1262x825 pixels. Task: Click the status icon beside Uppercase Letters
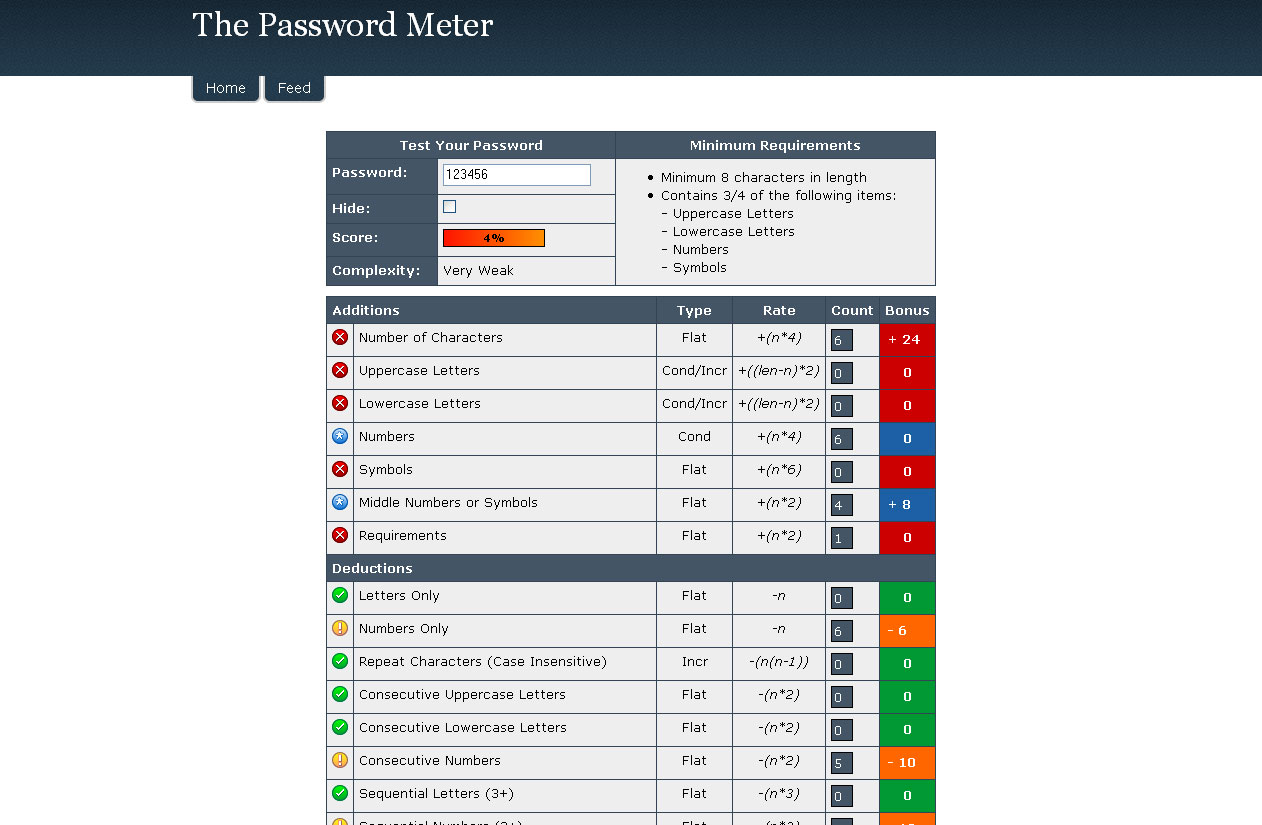coord(340,371)
